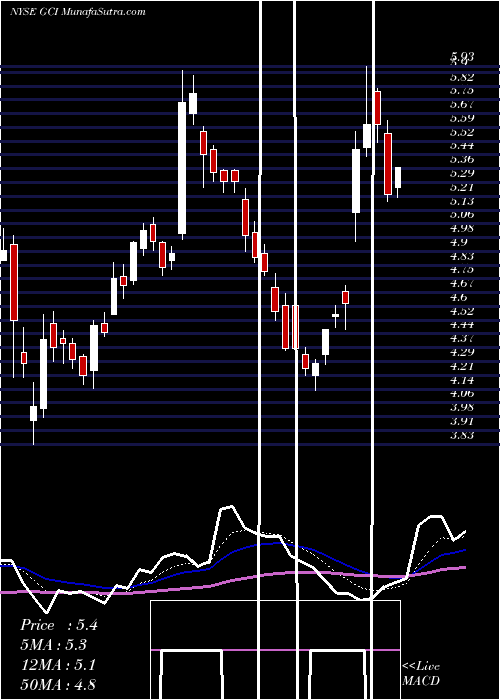Click the 4.67 price level
This screenshot has height=700, width=500.
click(462, 283)
